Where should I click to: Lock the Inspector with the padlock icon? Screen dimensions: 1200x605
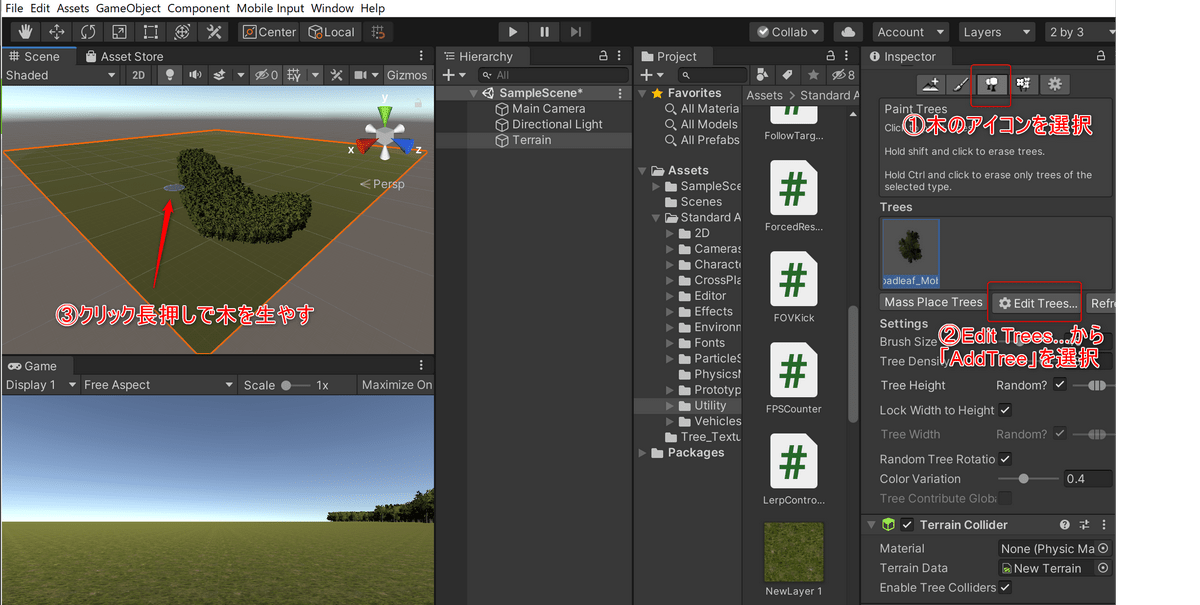[1101, 57]
